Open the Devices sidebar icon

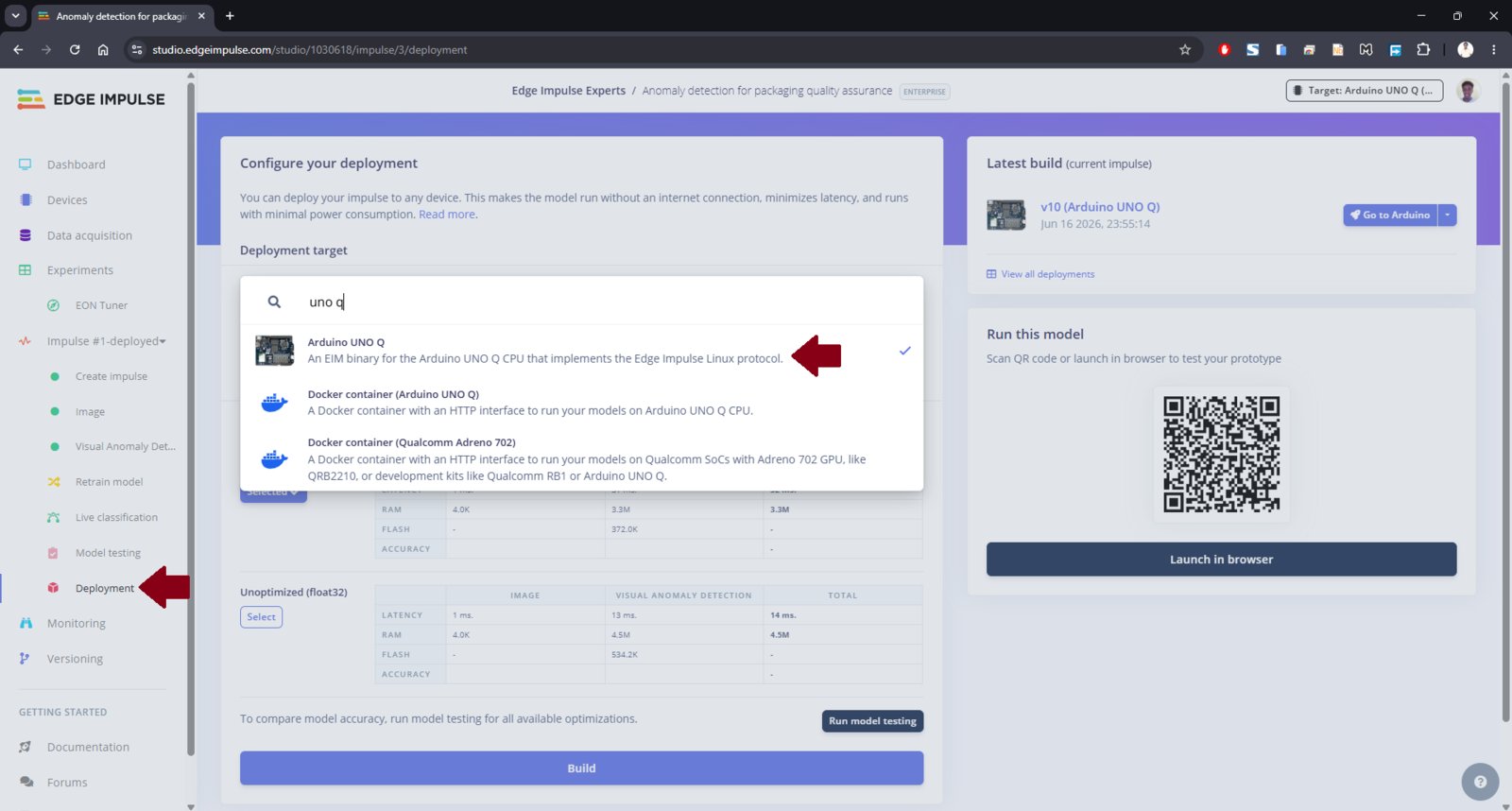coord(26,199)
